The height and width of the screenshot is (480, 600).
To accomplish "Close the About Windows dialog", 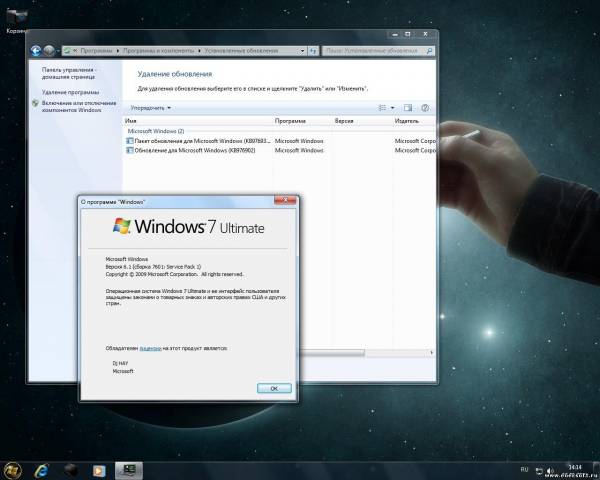I will (285, 200).
